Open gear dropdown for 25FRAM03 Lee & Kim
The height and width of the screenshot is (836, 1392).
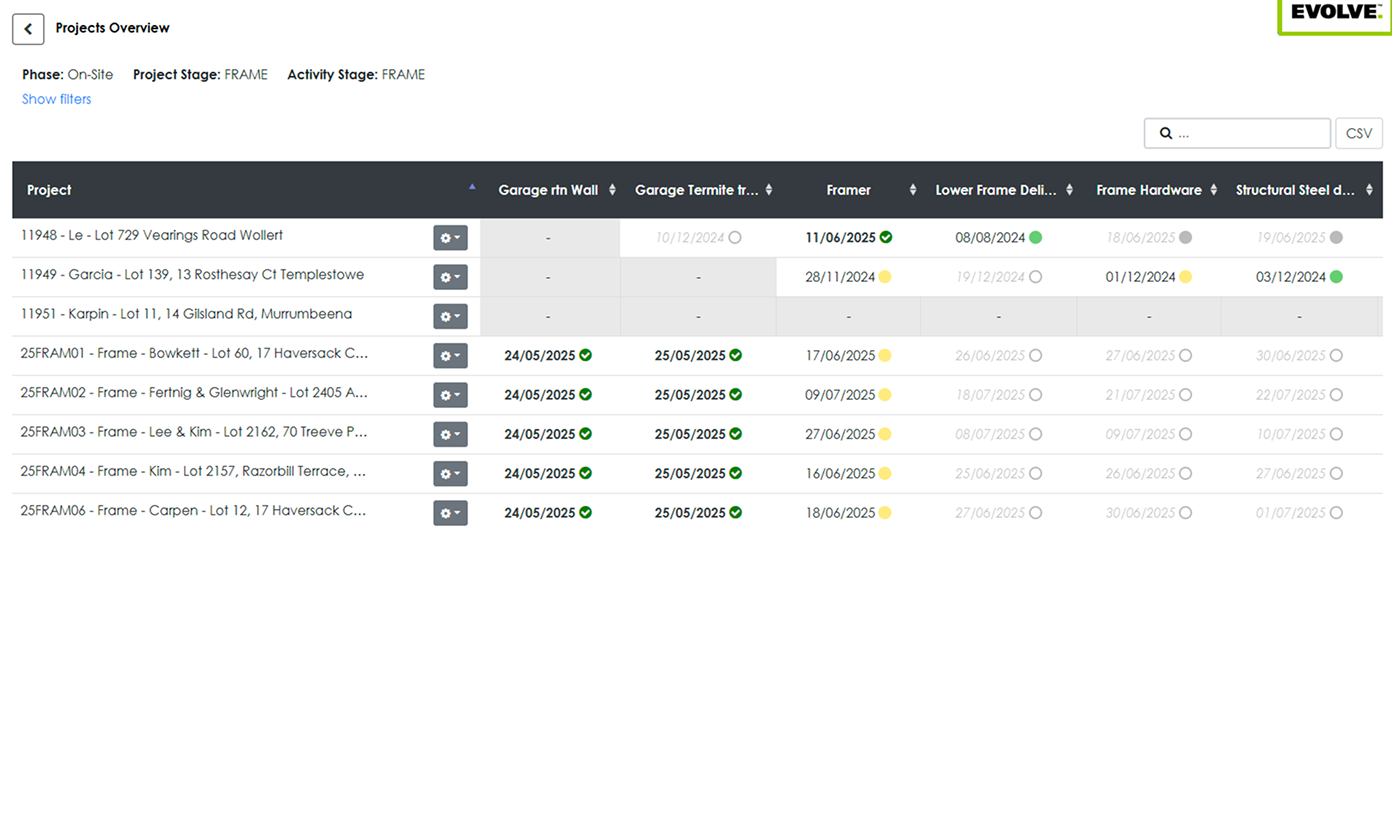tap(450, 434)
